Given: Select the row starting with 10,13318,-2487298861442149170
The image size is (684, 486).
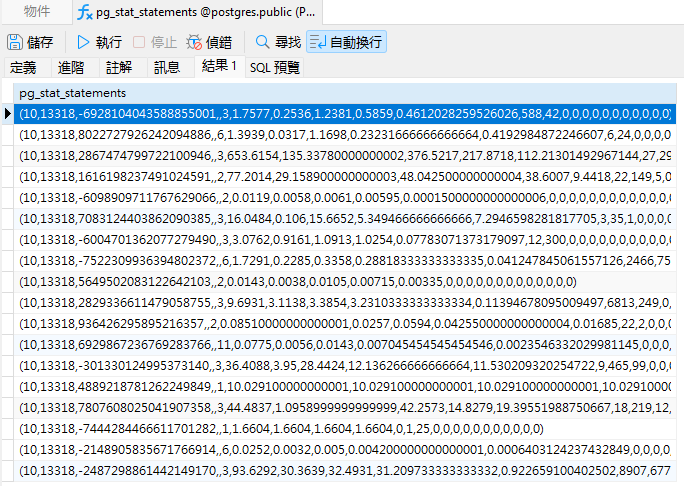Looking at the screenshot, I should click(x=340, y=470).
